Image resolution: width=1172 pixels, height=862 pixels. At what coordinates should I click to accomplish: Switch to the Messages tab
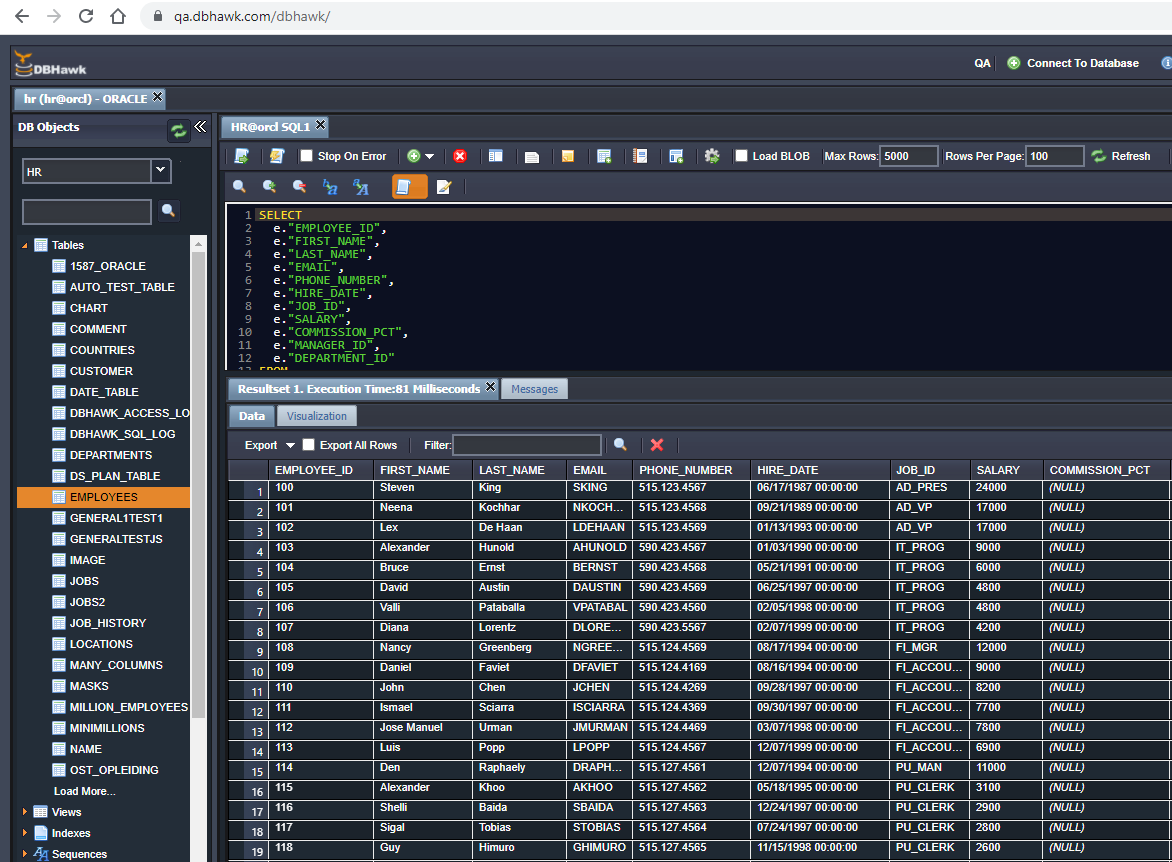[x=534, y=389]
